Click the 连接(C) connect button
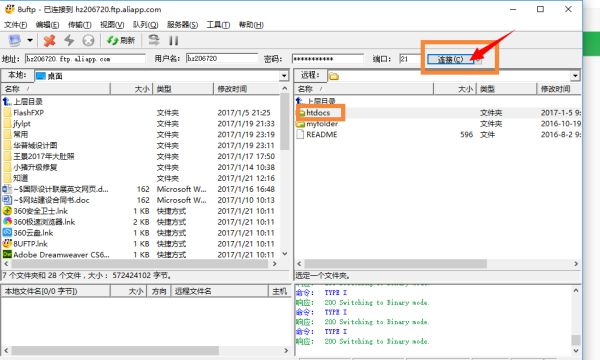The width and height of the screenshot is (600, 360). click(x=450, y=59)
